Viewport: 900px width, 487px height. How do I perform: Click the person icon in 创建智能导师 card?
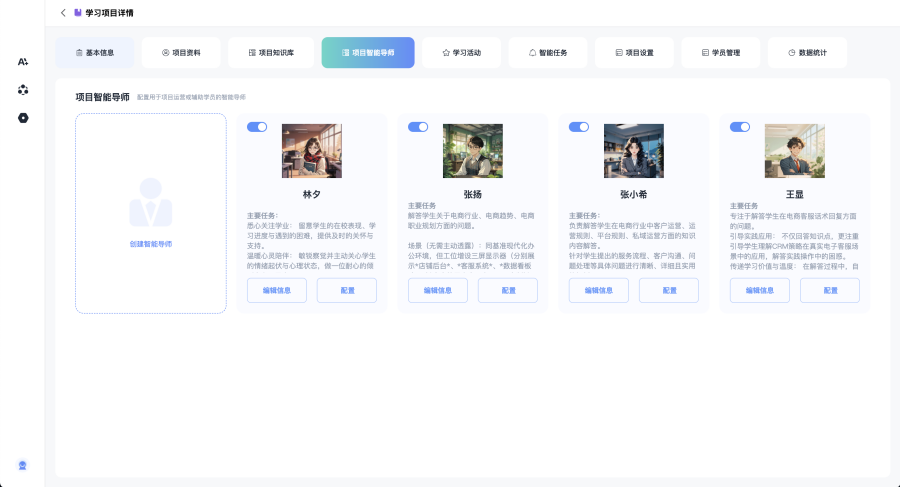150,202
